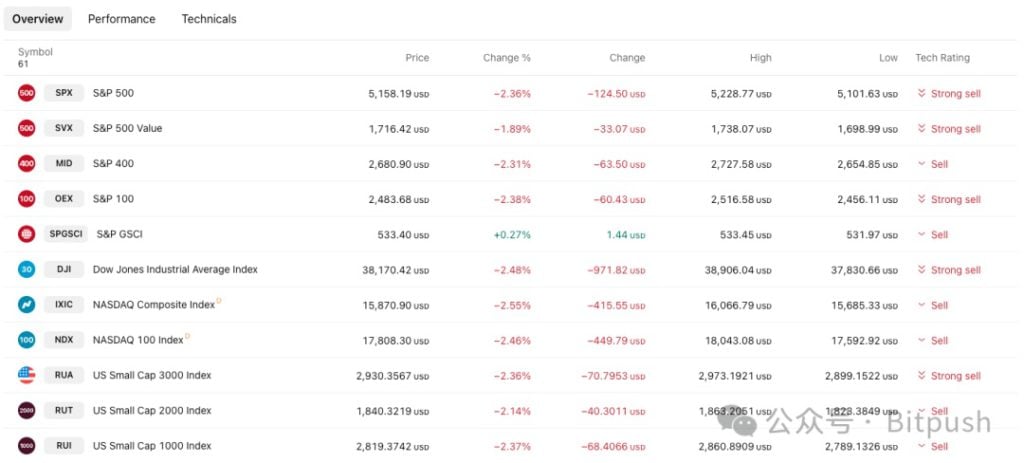Click the NASDAQ 100 NDX logo icon
Viewport: 1024px width, 463px height.
[x=27, y=340]
